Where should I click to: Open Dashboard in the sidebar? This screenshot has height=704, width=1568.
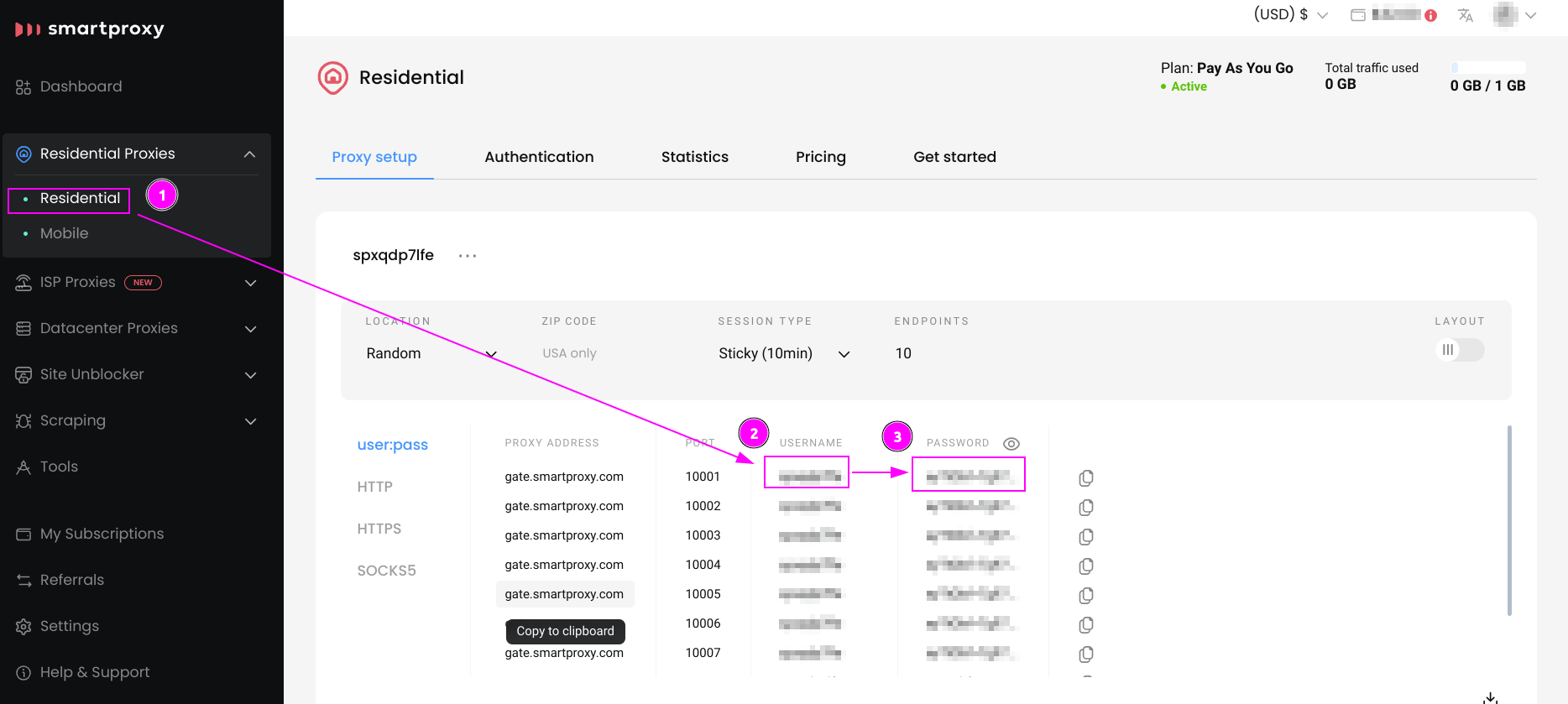(x=81, y=86)
